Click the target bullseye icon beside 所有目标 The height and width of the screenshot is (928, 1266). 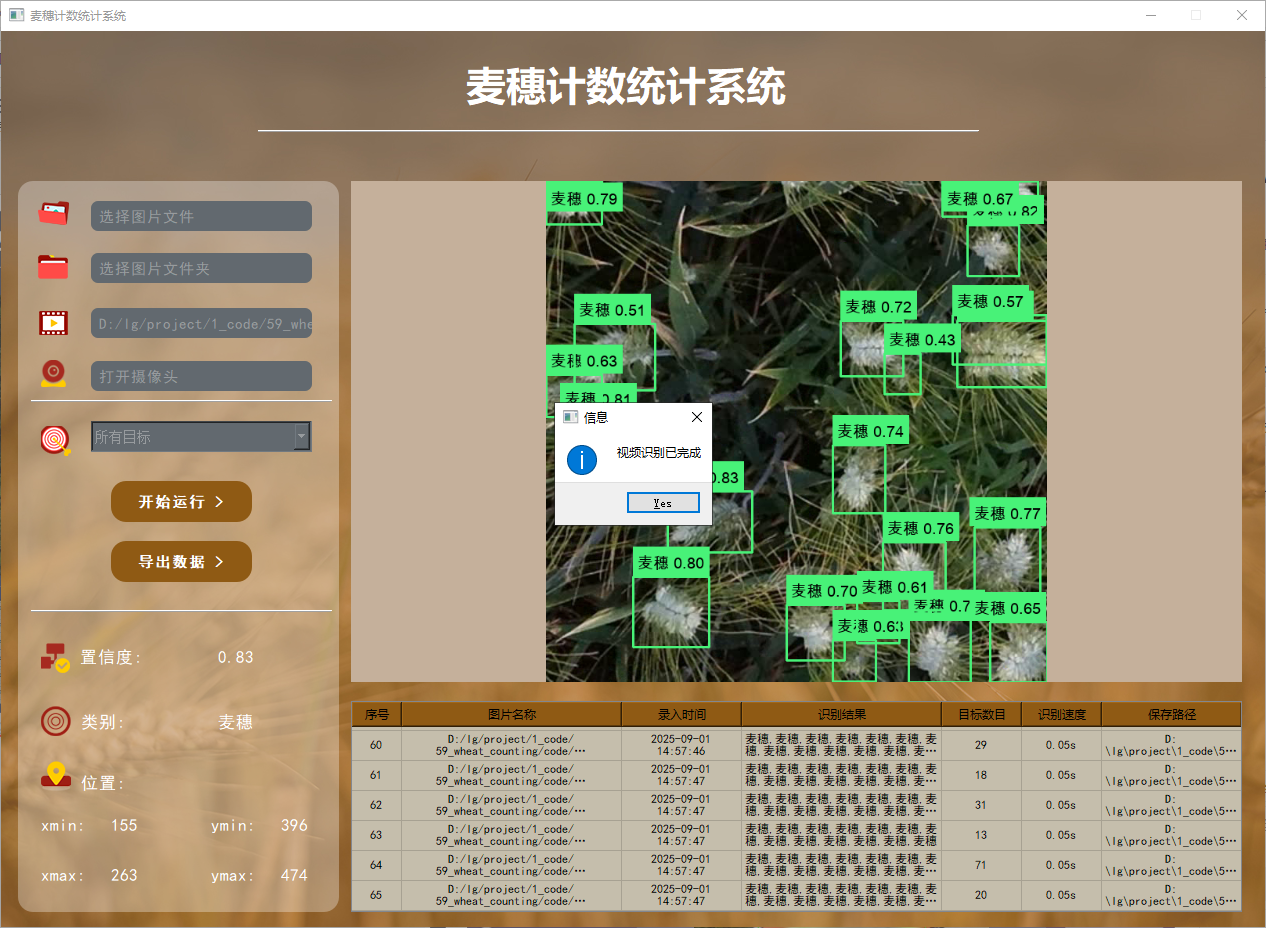coord(56,439)
